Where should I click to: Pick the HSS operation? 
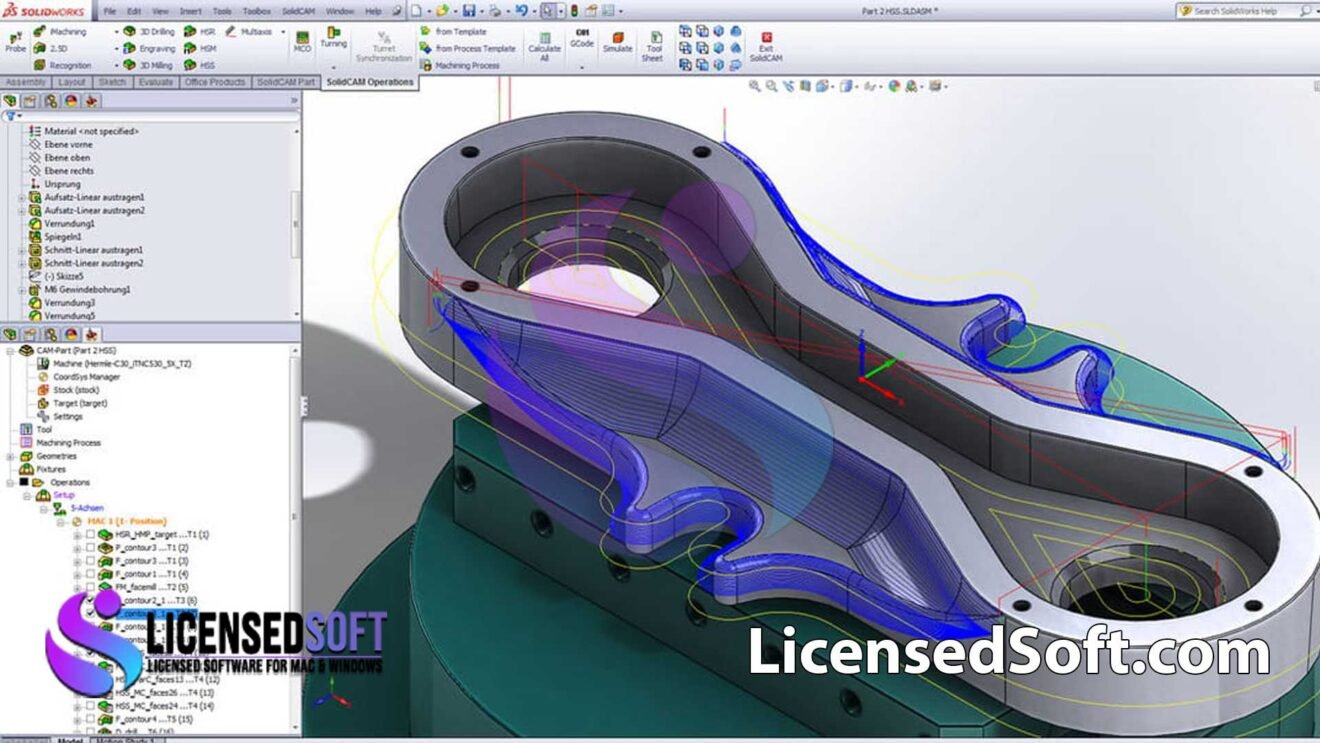click(x=201, y=65)
